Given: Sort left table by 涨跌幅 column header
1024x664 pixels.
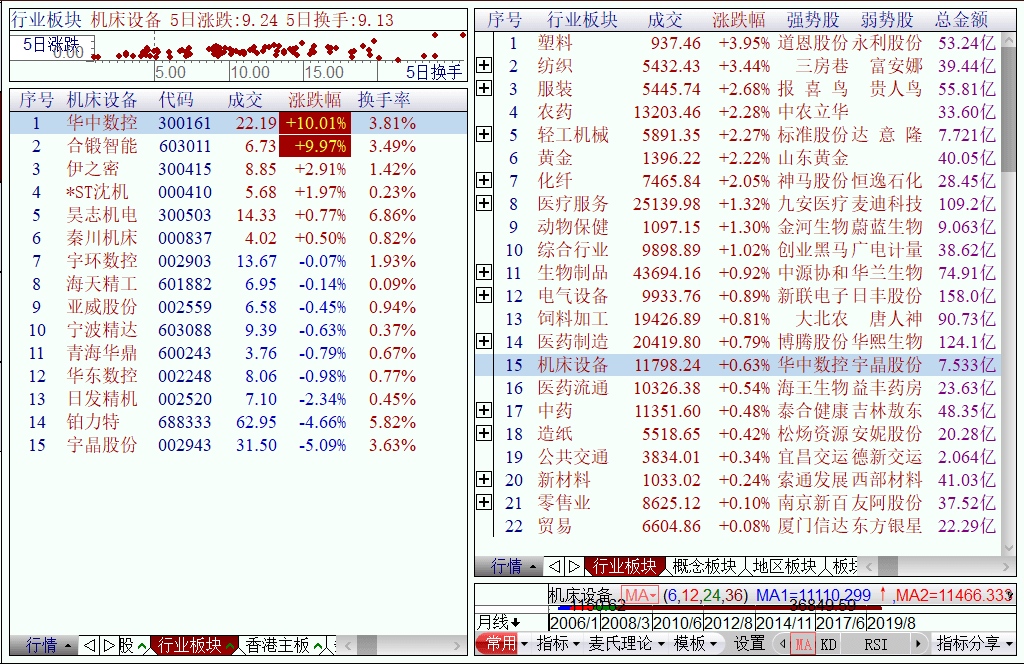Looking at the screenshot, I should 315,99.
